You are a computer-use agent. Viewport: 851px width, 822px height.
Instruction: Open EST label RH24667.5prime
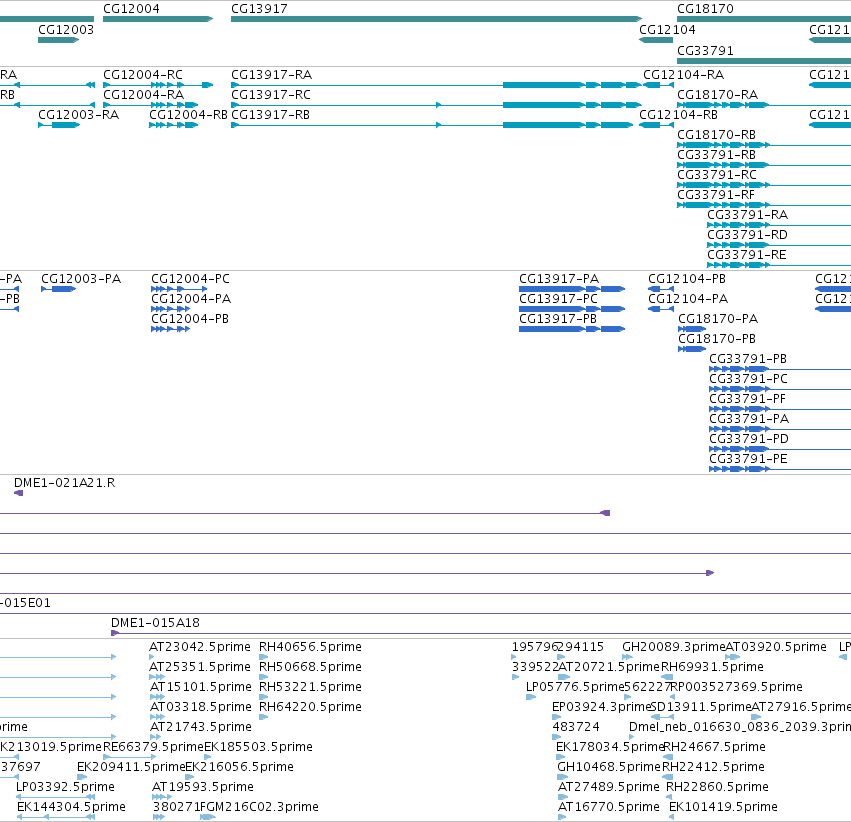pos(715,748)
